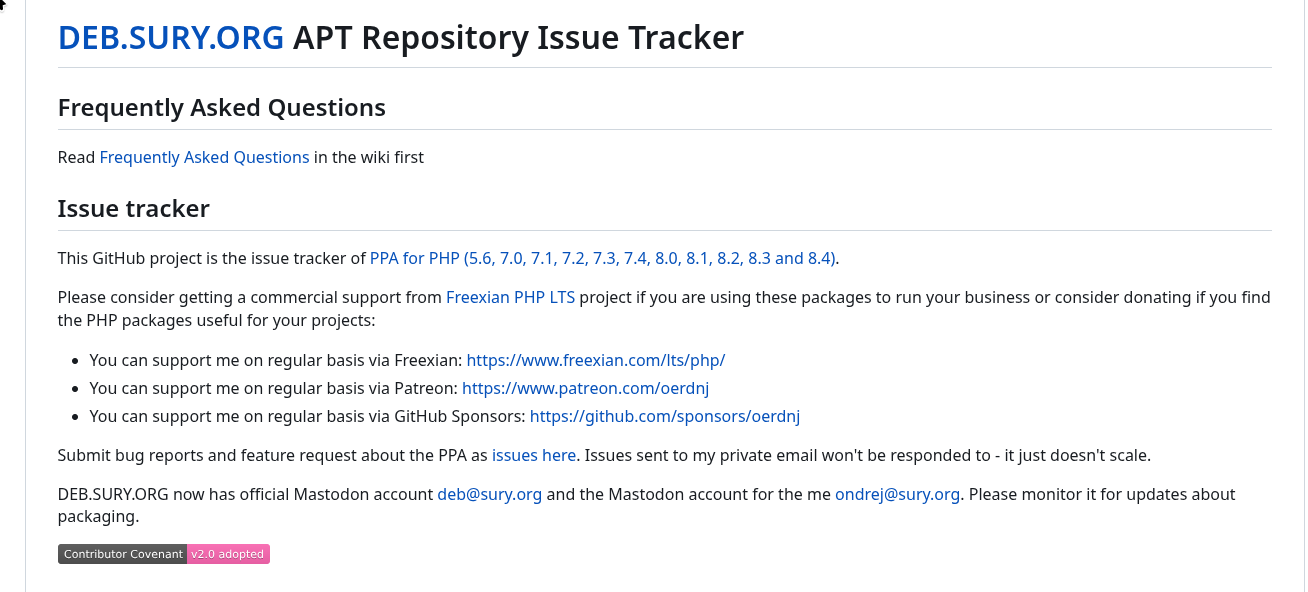1308x592 pixels.
Task: Open the Frequently Asked Questions wiki link
Action: [x=204, y=158]
